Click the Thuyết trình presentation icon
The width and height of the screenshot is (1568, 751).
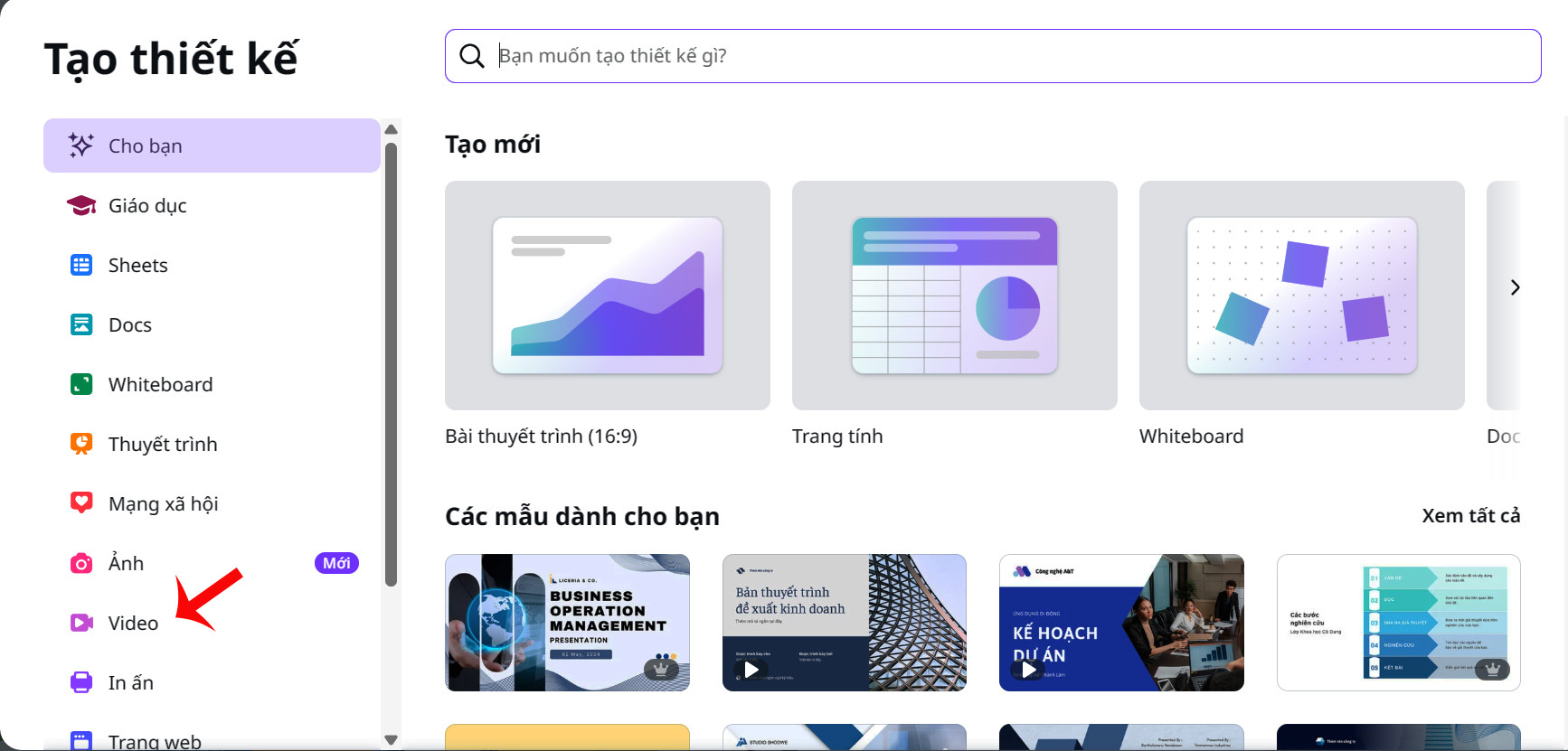click(x=81, y=444)
